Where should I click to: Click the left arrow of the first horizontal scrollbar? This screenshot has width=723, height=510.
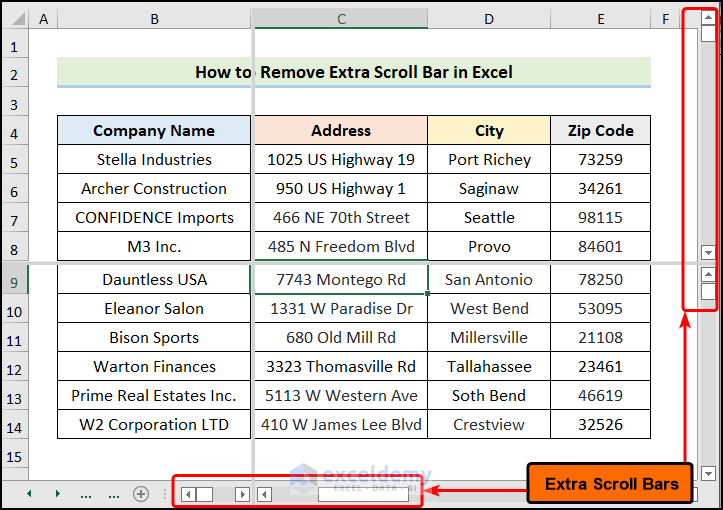coord(188,495)
